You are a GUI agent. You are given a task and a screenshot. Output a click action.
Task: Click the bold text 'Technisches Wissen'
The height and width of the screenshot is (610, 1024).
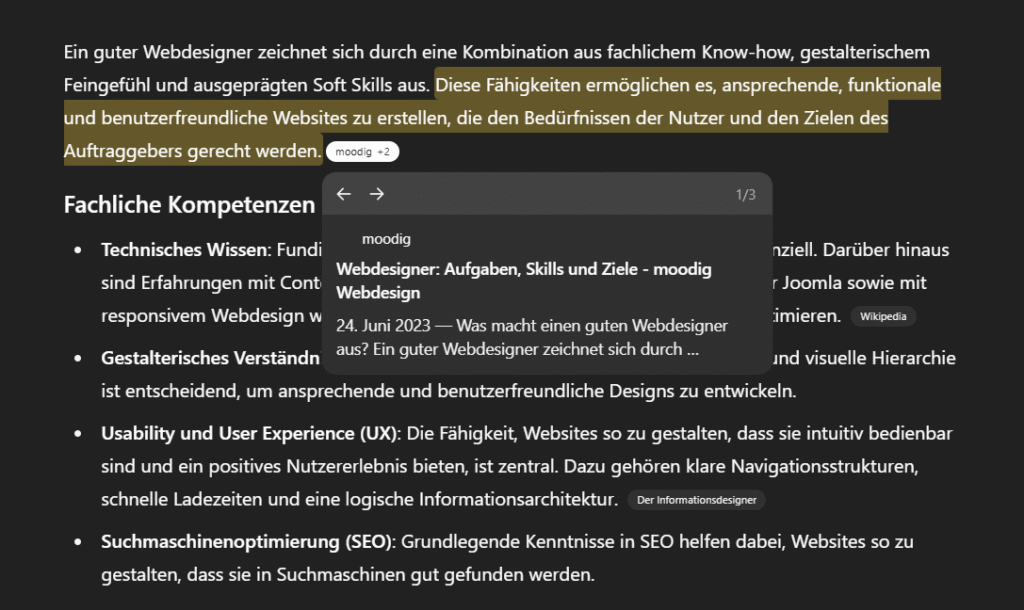point(184,249)
